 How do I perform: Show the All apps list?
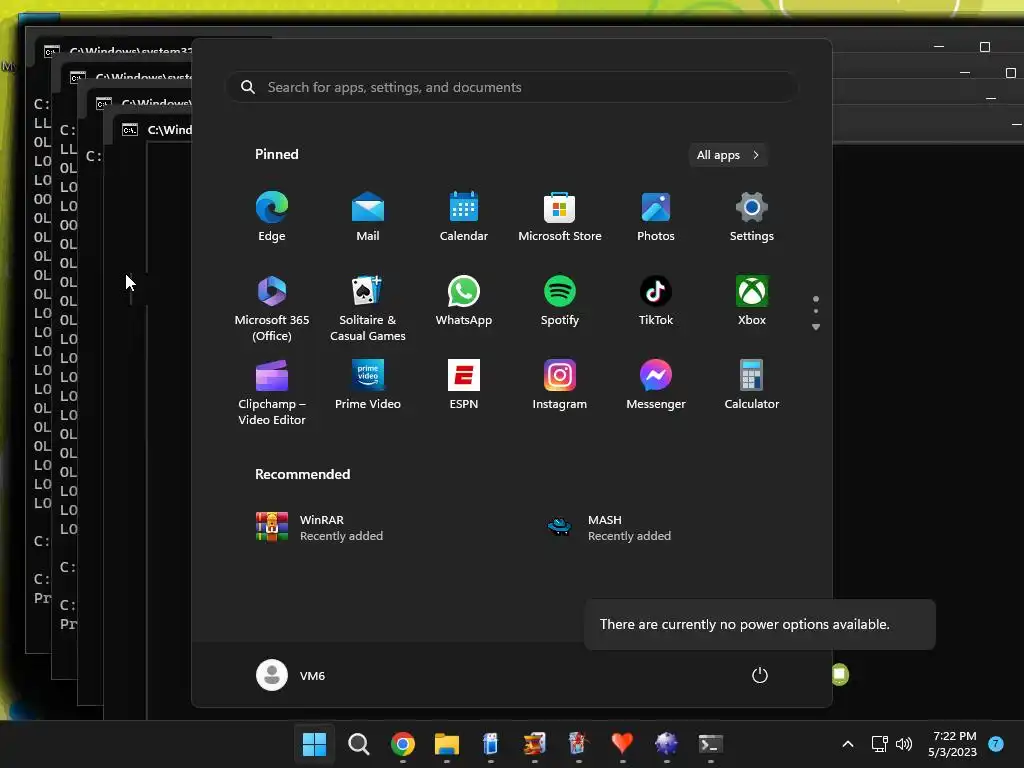coord(728,155)
